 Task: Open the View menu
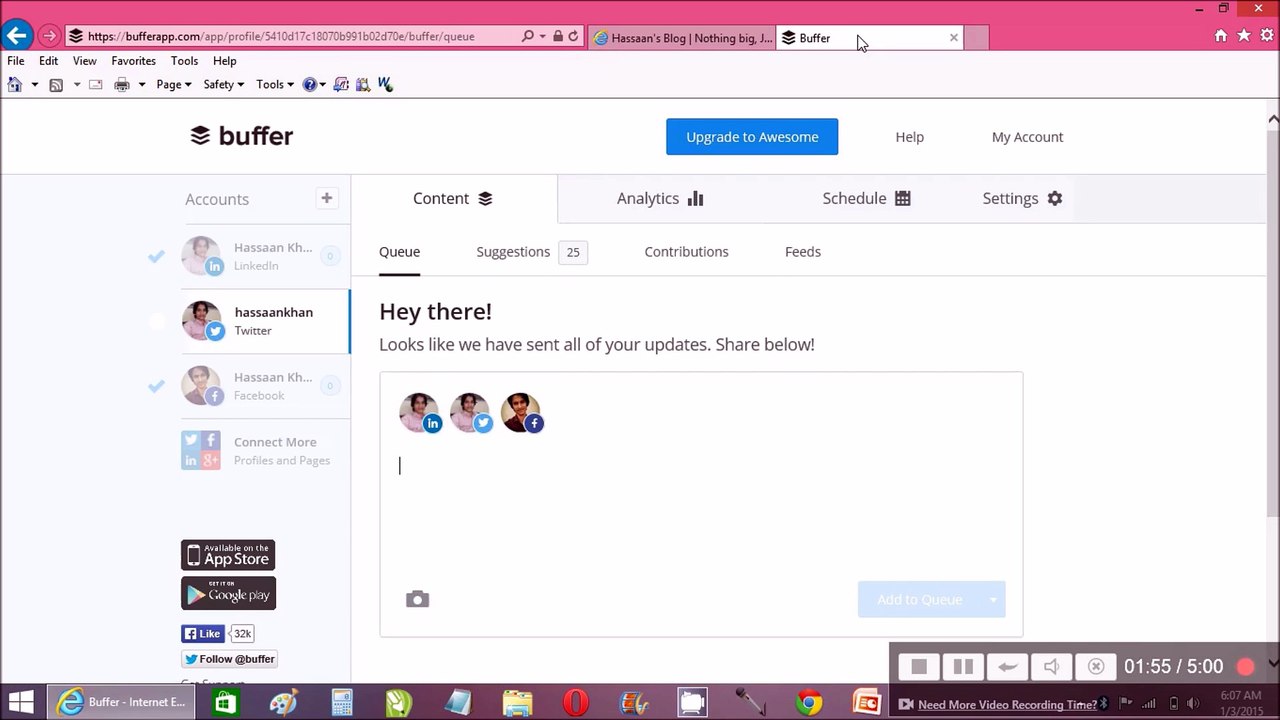pos(84,61)
